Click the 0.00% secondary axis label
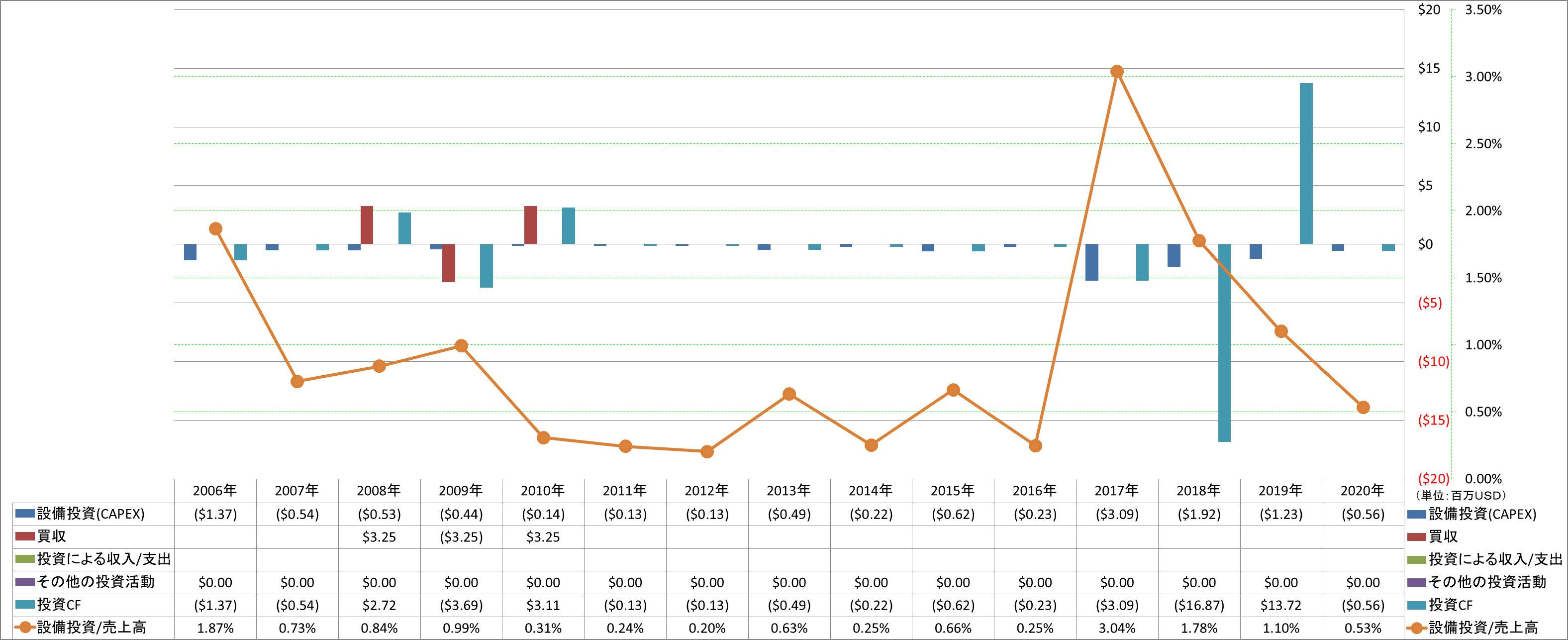This screenshot has width=1568, height=640. pos(1483,479)
